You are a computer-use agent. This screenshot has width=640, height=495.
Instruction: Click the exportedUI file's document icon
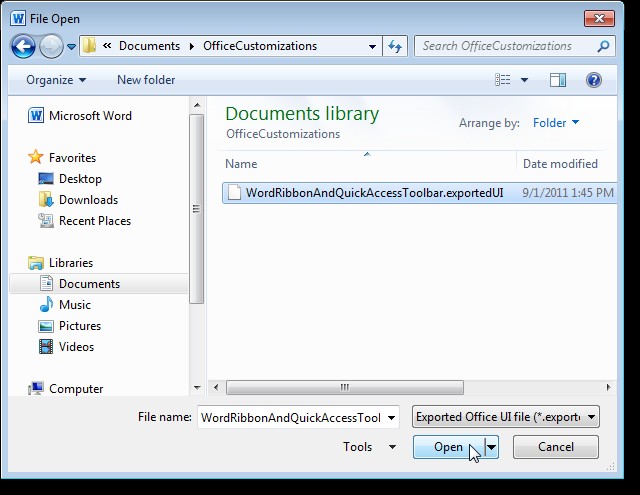coord(234,193)
